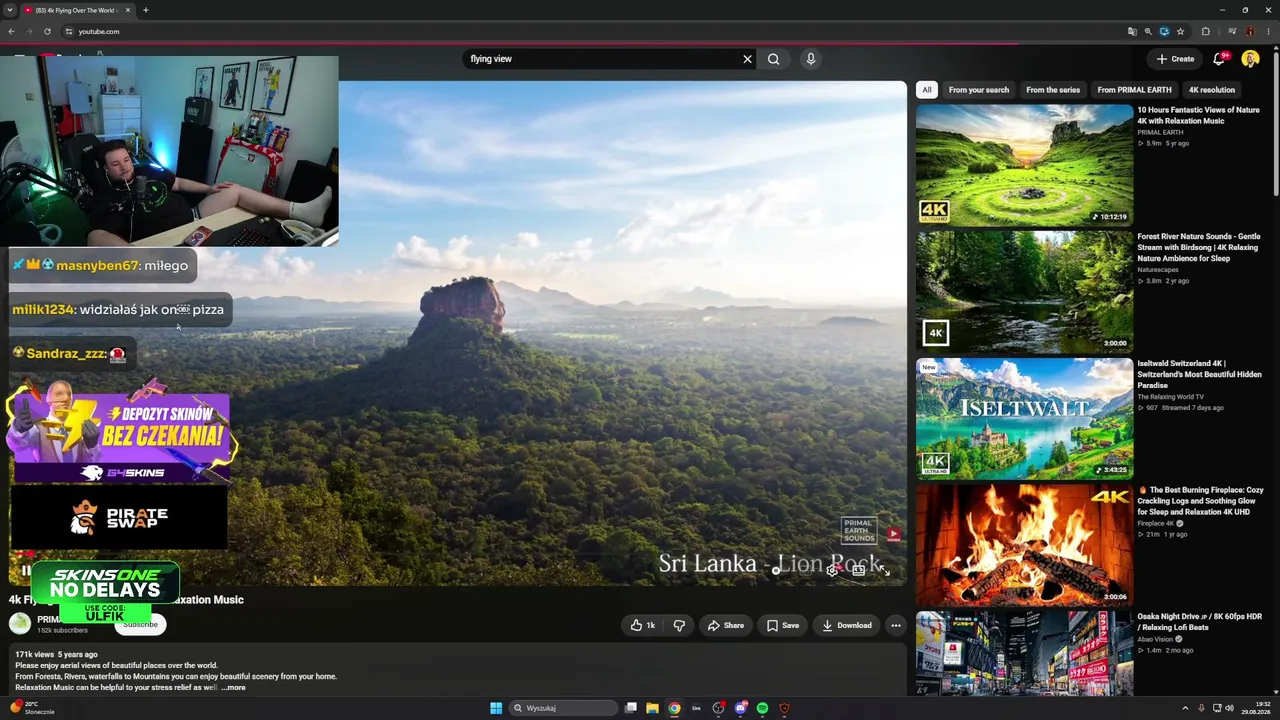Start voice search with the microphone

coord(811,59)
